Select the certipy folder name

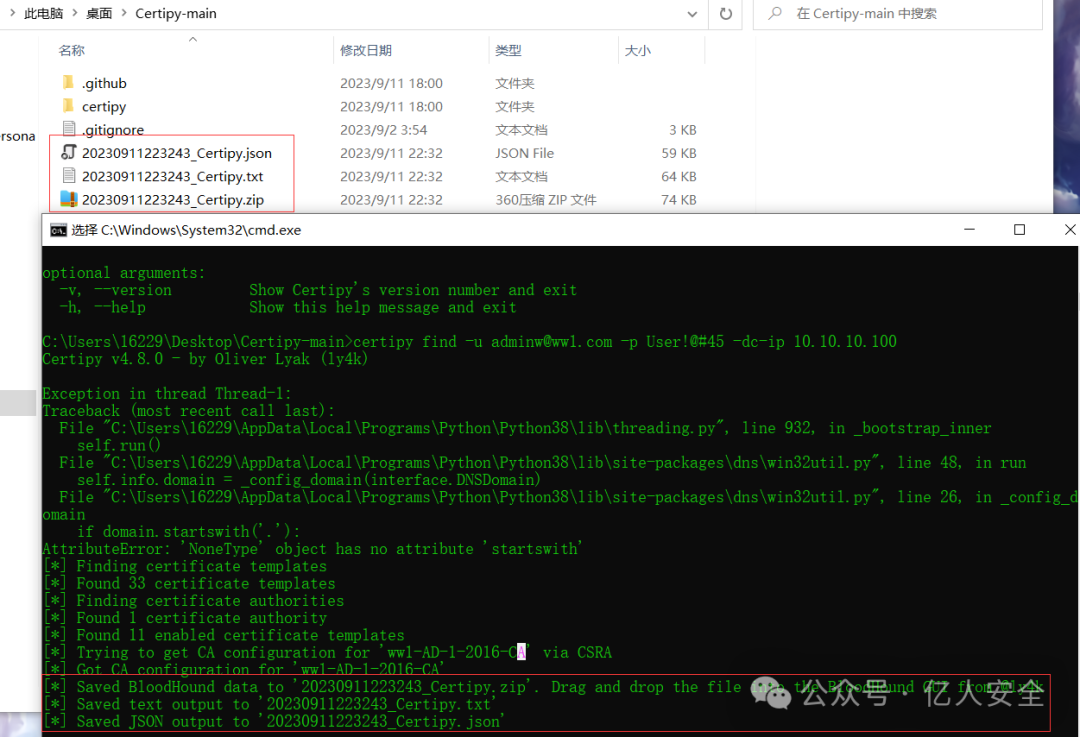(x=104, y=107)
